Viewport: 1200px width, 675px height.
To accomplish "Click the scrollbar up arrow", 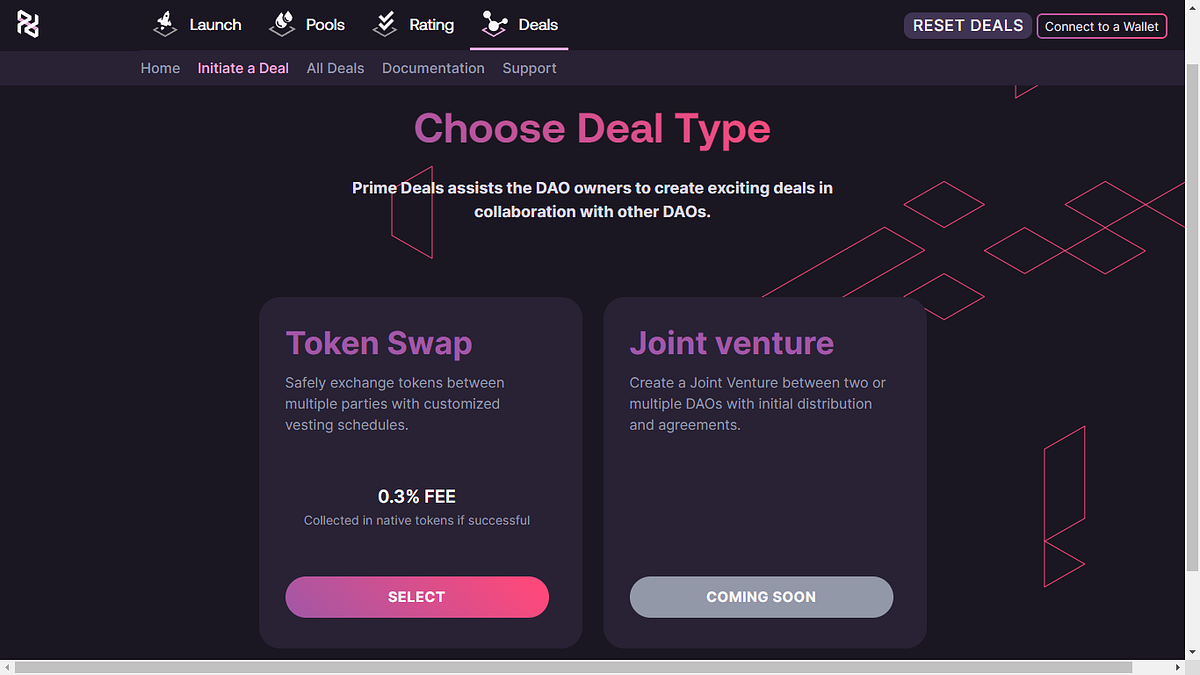I will pyautogui.click(x=1192, y=7).
